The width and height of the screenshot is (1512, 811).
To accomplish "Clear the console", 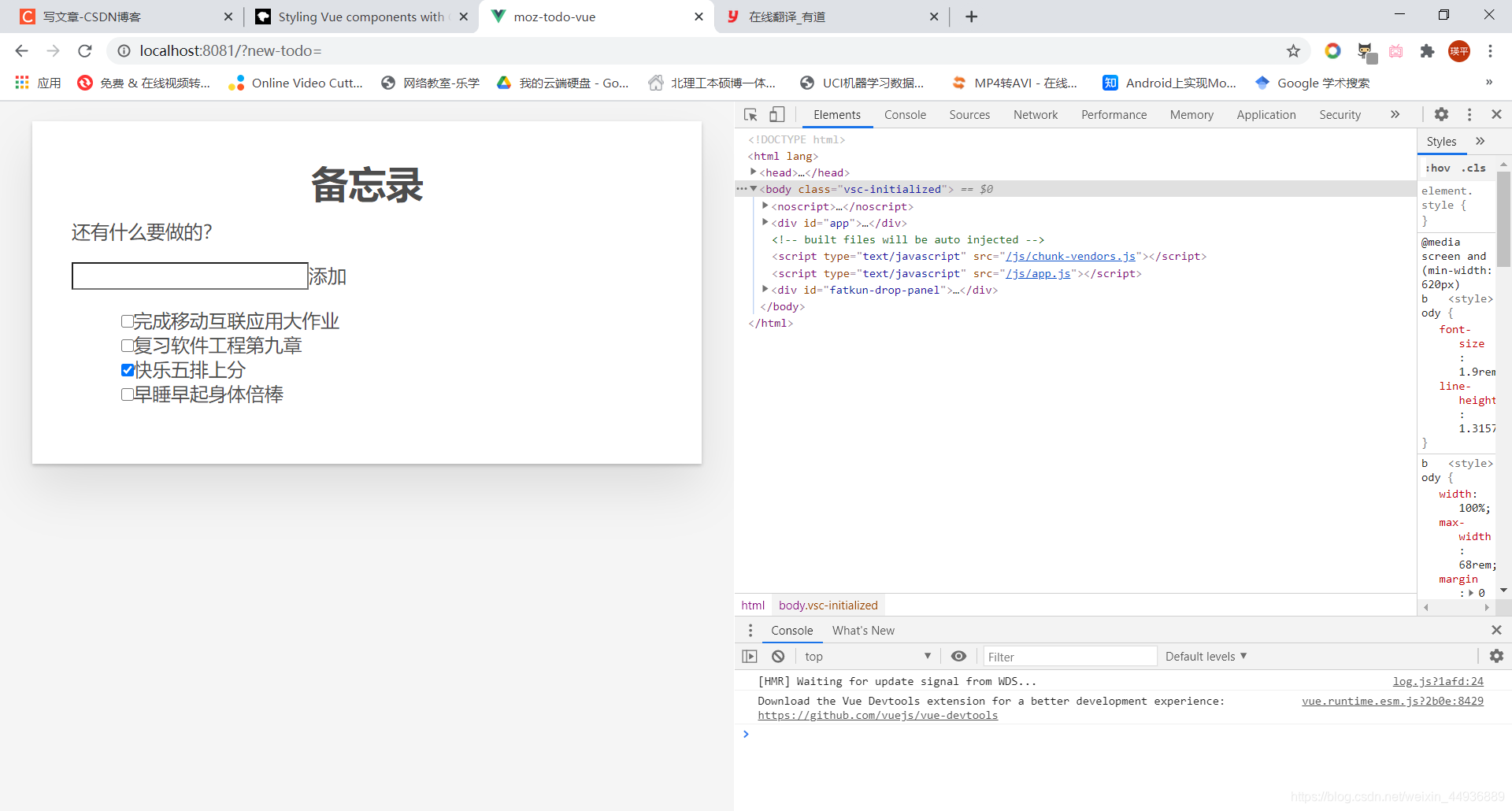I will click(x=778, y=657).
